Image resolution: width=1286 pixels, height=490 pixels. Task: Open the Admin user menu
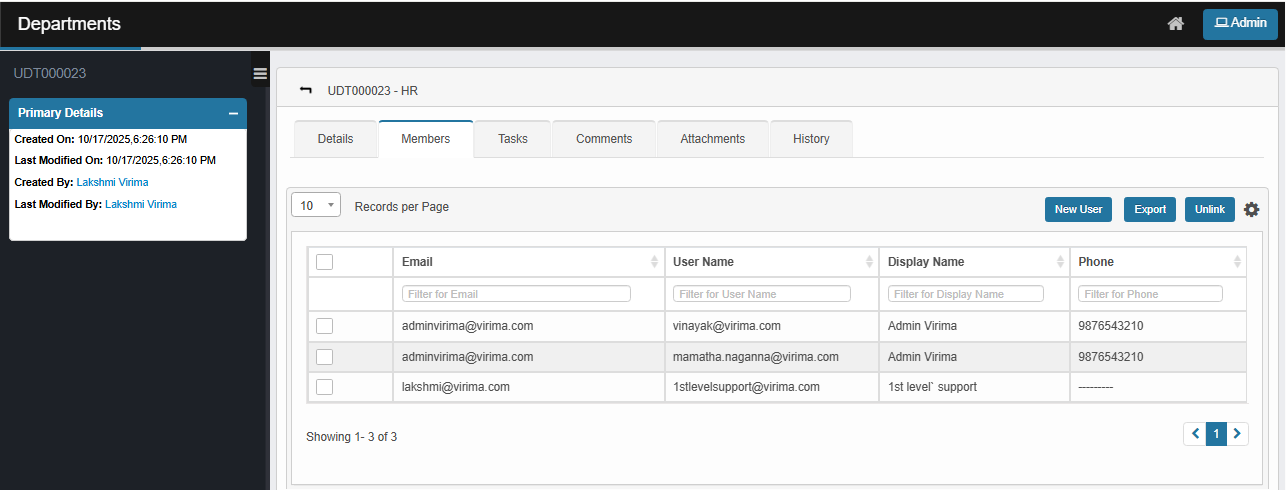pyautogui.click(x=1240, y=23)
